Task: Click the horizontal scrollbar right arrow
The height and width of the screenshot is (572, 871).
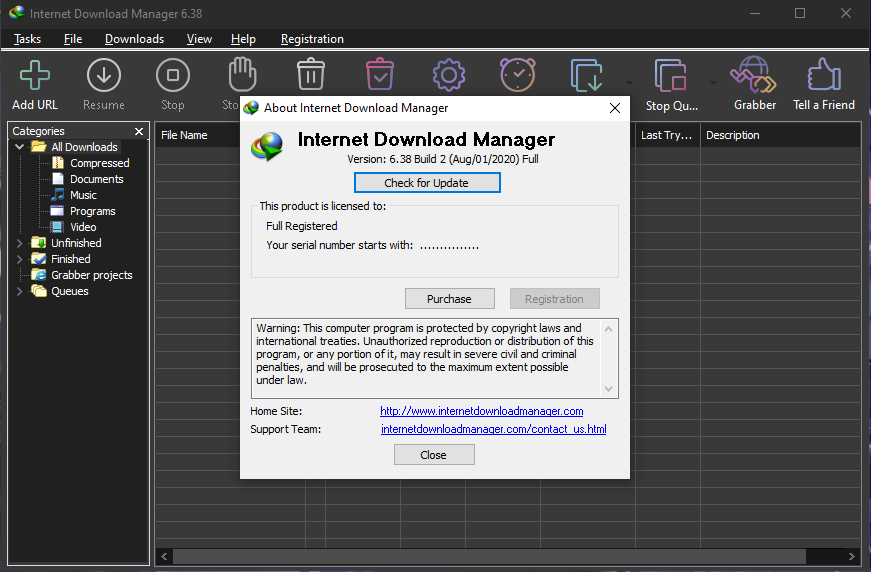Action: (852, 556)
